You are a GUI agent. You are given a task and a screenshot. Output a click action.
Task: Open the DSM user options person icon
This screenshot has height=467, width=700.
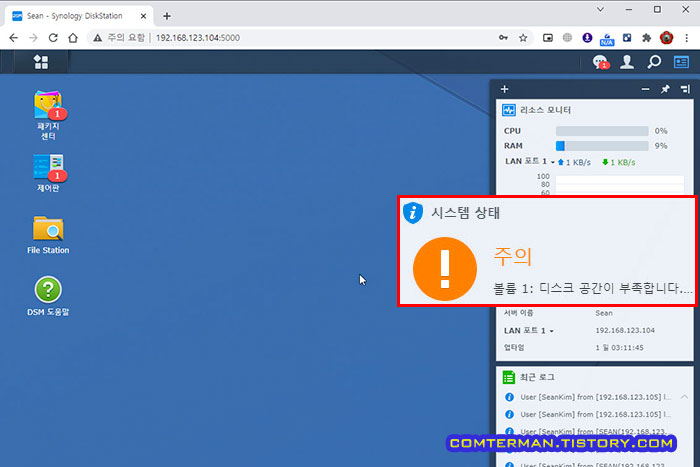(627, 62)
